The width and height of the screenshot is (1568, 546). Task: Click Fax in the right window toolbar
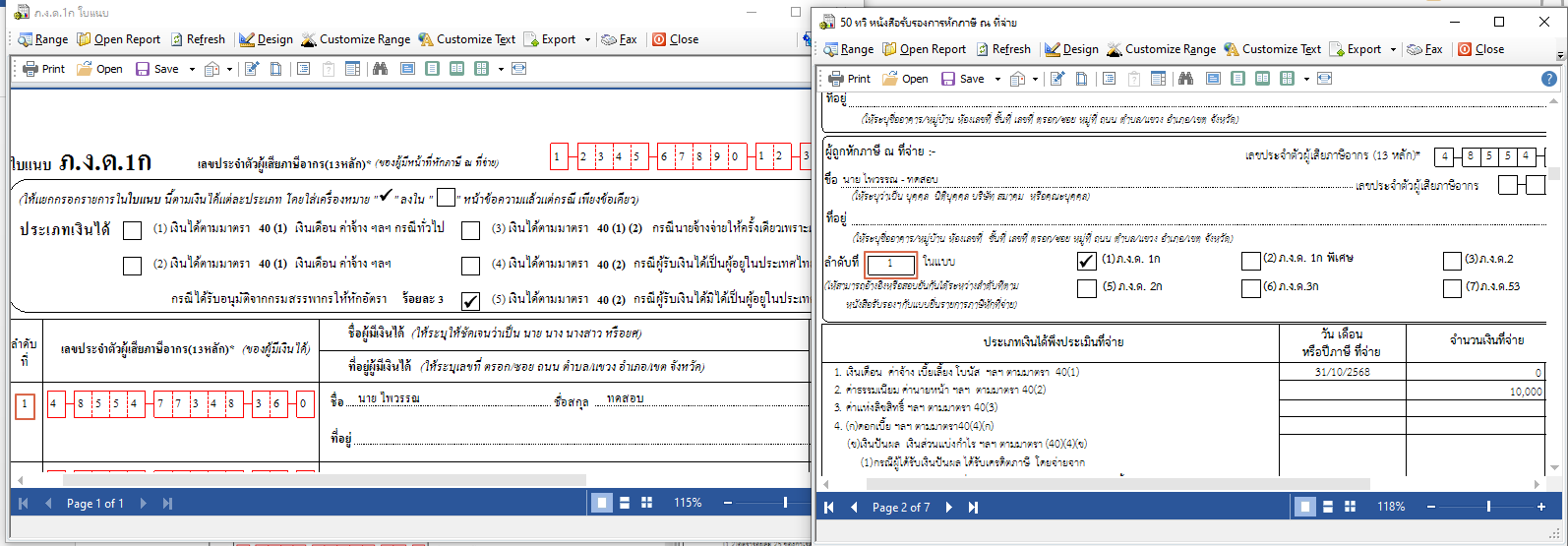(1424, 49)
